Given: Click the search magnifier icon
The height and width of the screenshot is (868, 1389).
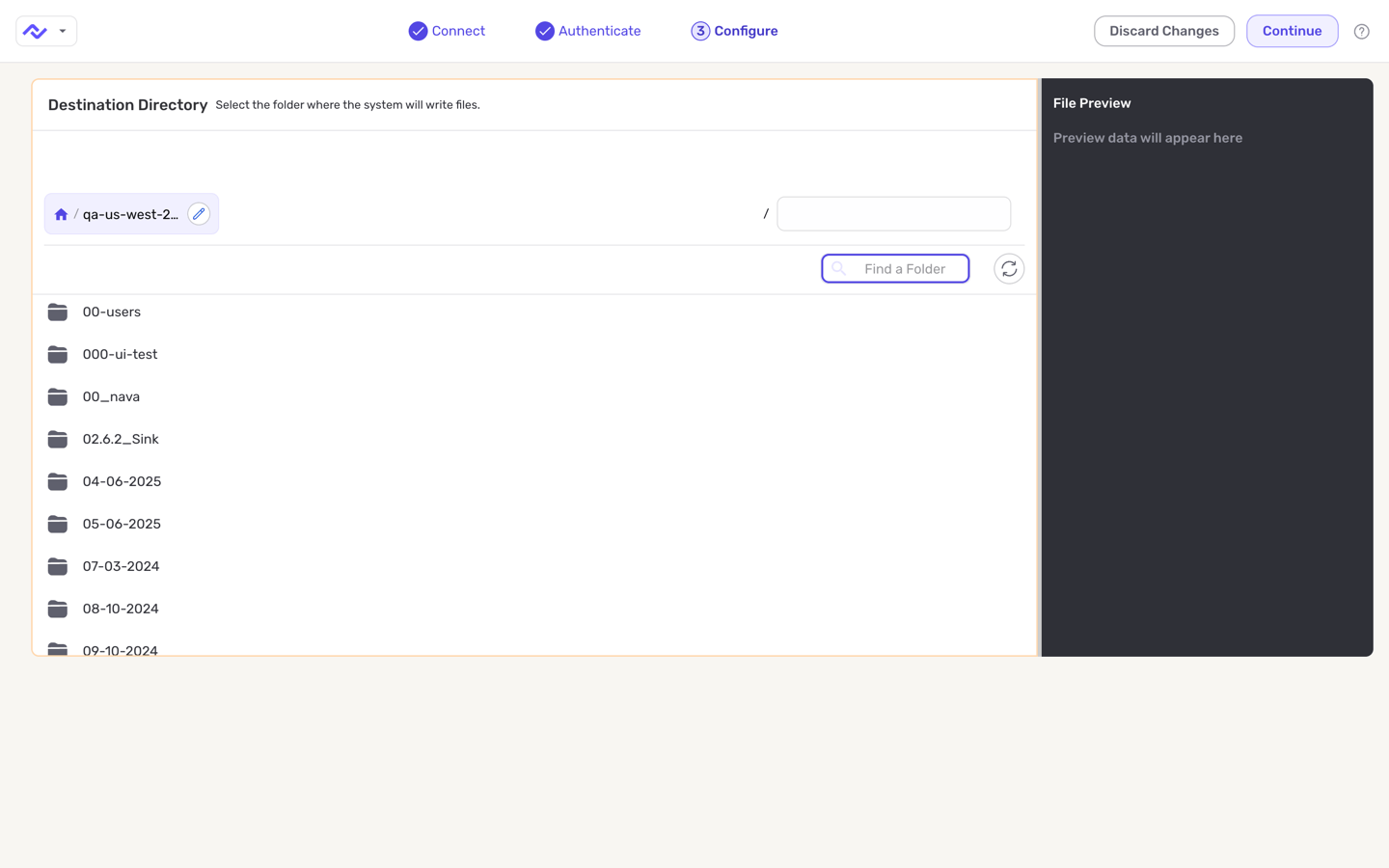Looking at the screenshot, I should 839,269.
